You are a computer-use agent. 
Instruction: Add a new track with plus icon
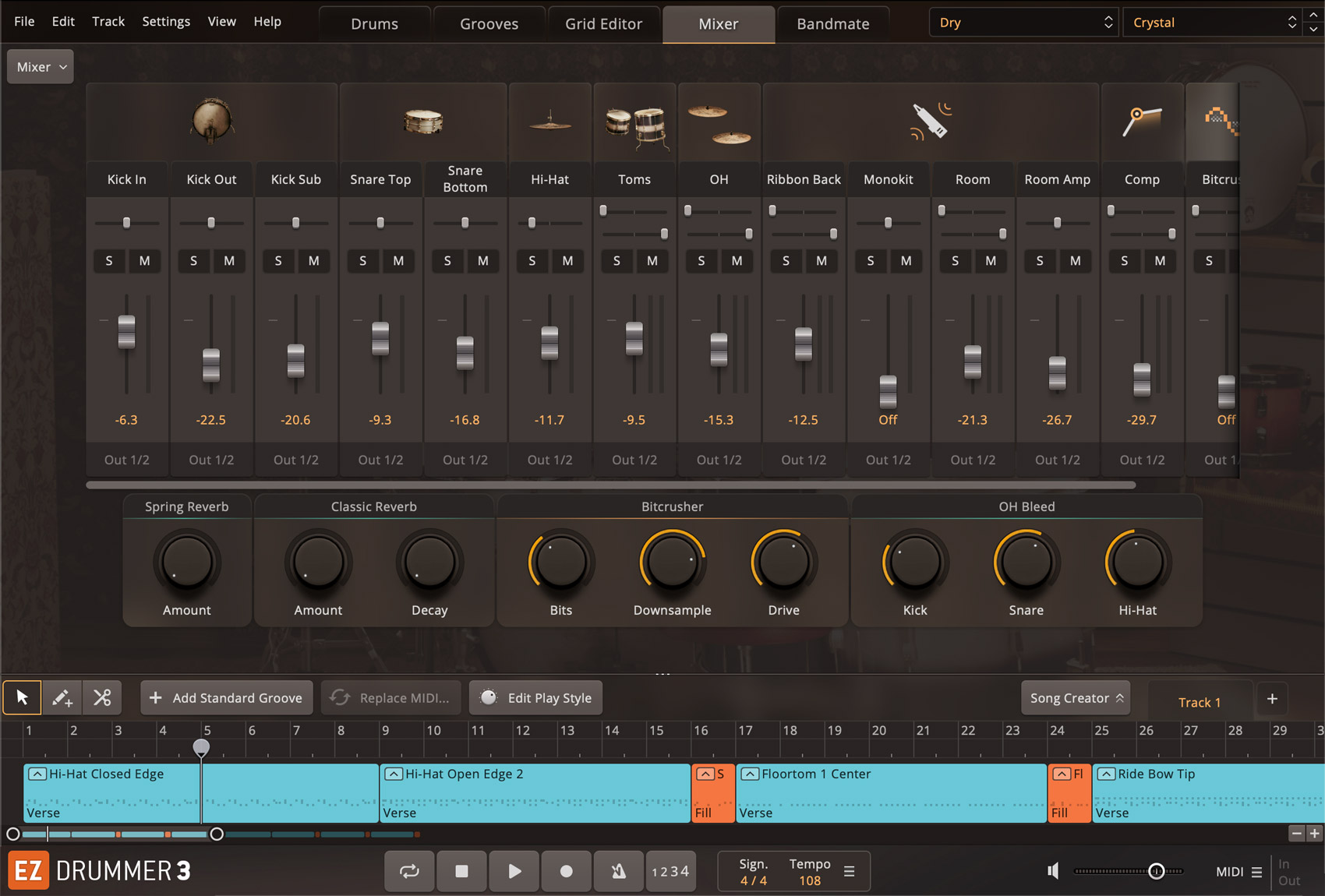[x=1272, y=699]
